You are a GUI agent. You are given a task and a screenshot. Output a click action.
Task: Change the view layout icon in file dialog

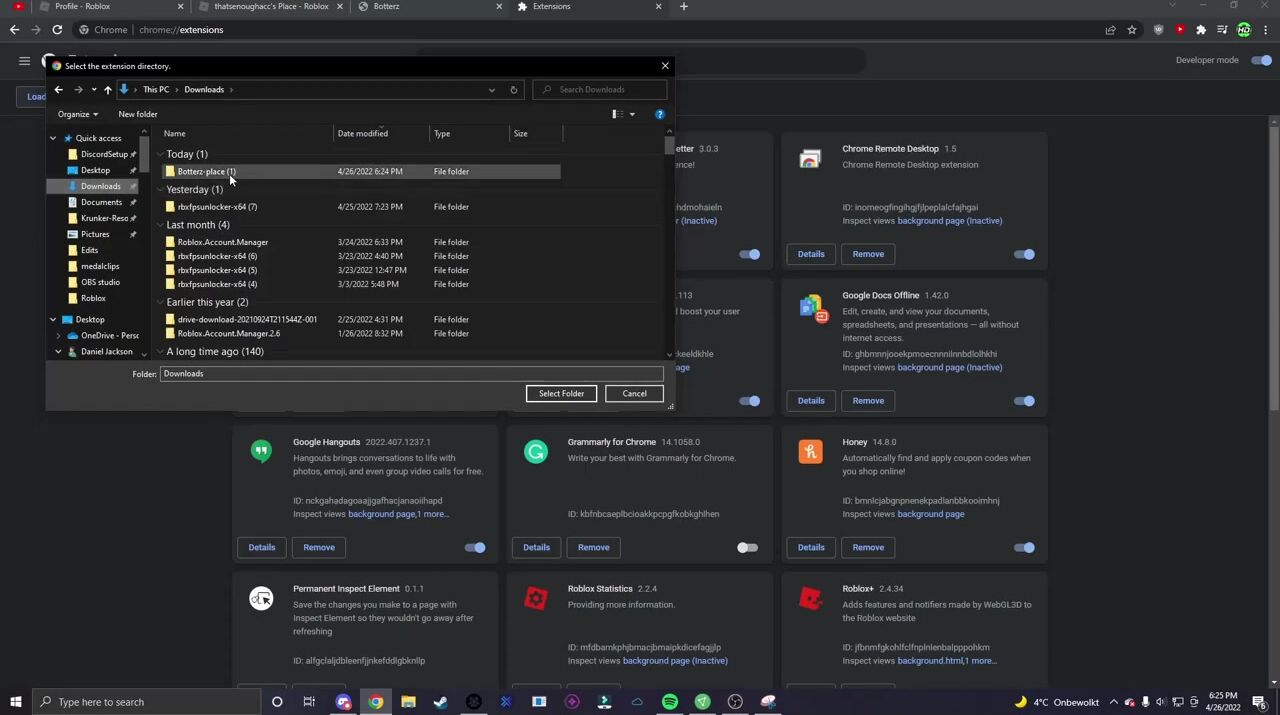pyautogui.click(x=618, y=114)
